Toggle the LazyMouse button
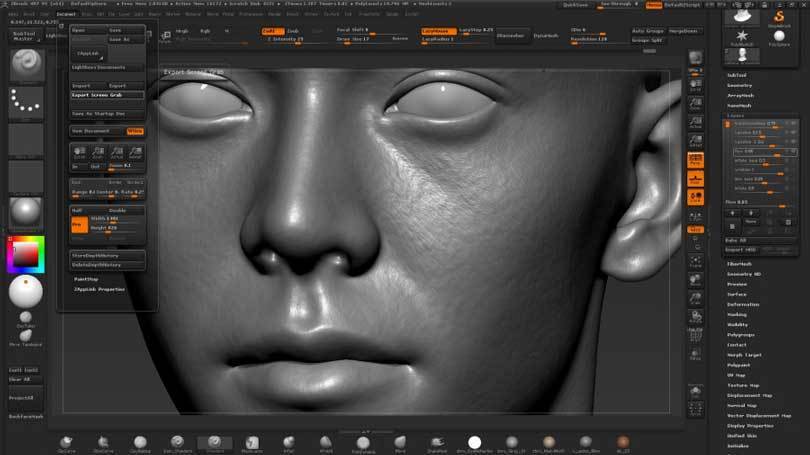This screenshot has height=455, width=810. point(435,31)
